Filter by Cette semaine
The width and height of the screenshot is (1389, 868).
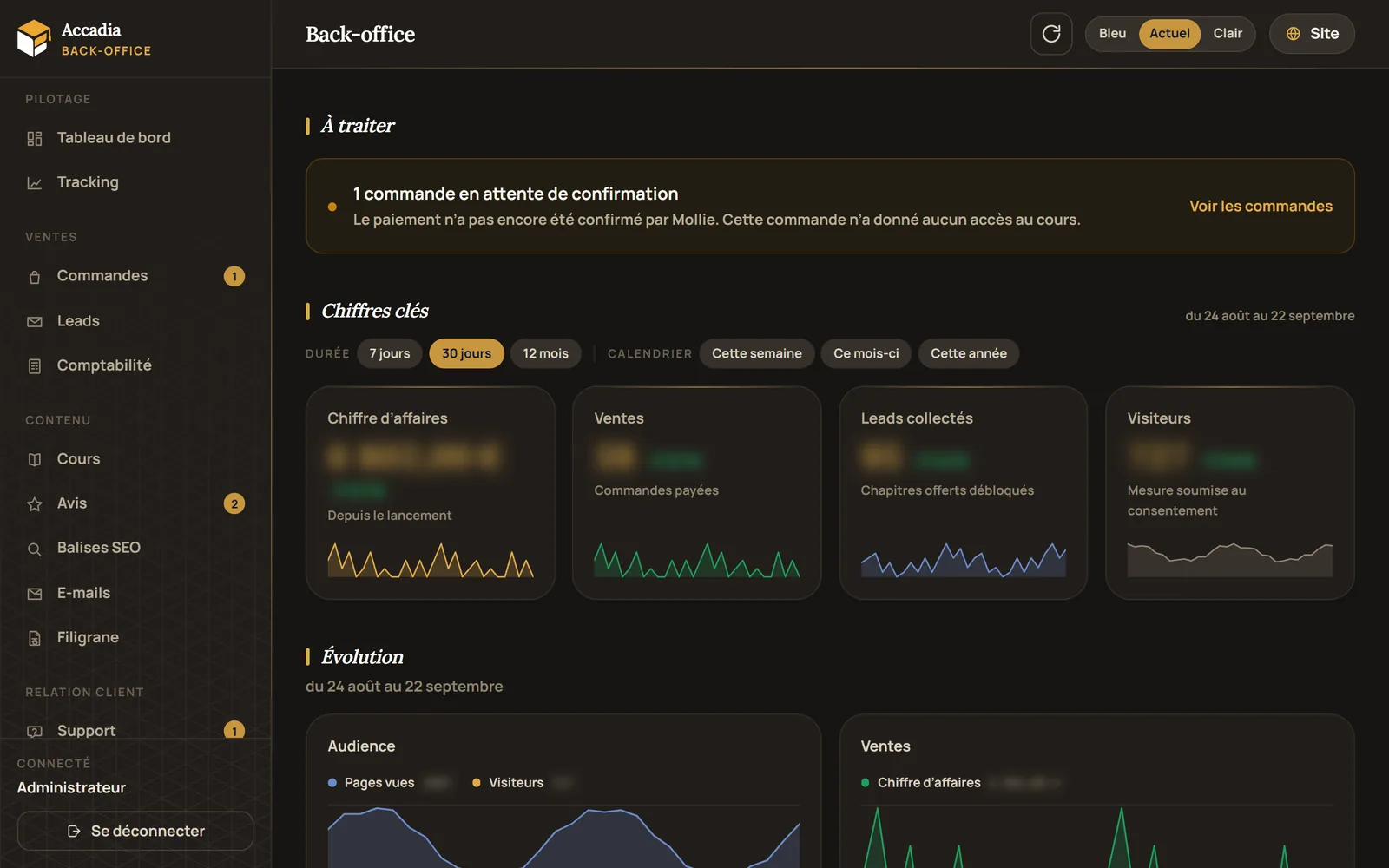click(757, 353)
